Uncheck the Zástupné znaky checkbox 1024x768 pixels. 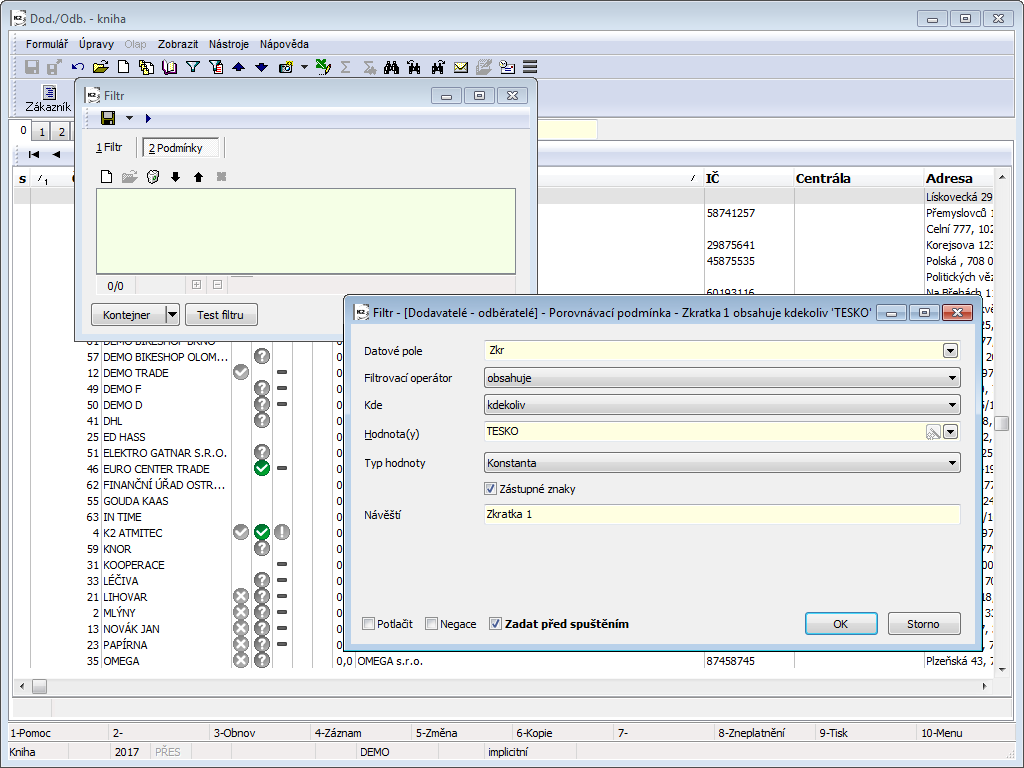[x=490, y=489]
